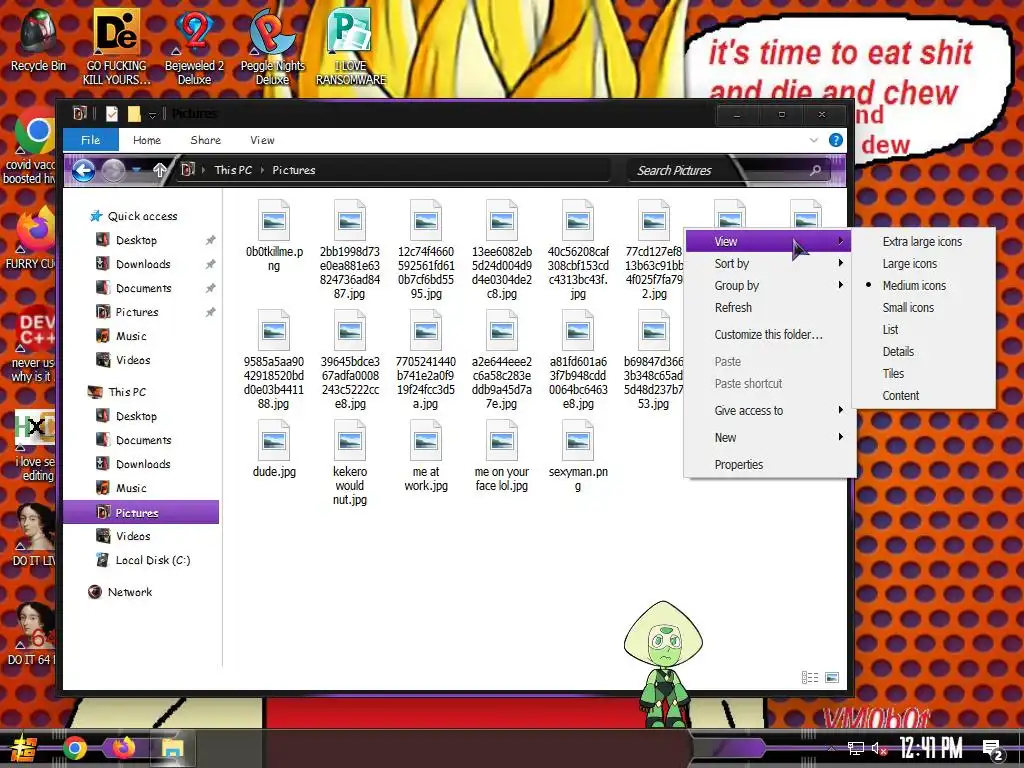The height and width of the screenshot is (768, 1024).
Task: Select the file starting with 12c74f4660
Action: 426,250
